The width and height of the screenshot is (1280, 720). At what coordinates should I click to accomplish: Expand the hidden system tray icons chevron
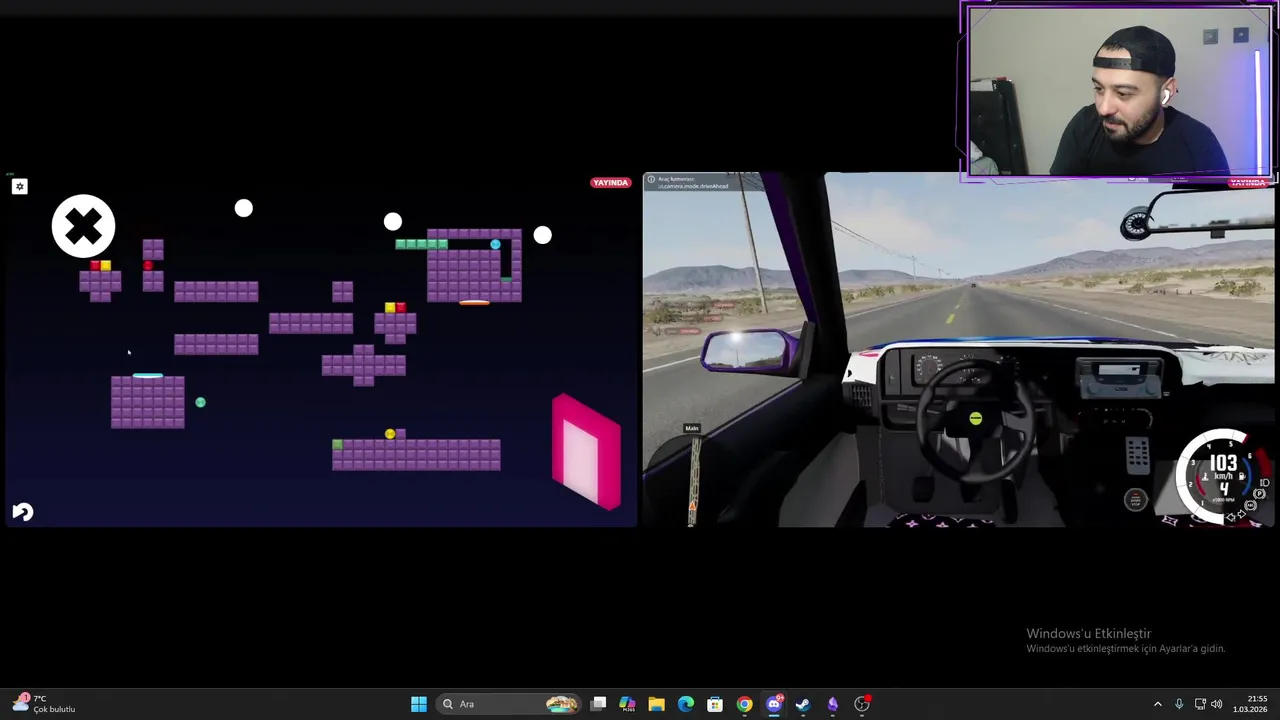click(x=1158, y=704)
